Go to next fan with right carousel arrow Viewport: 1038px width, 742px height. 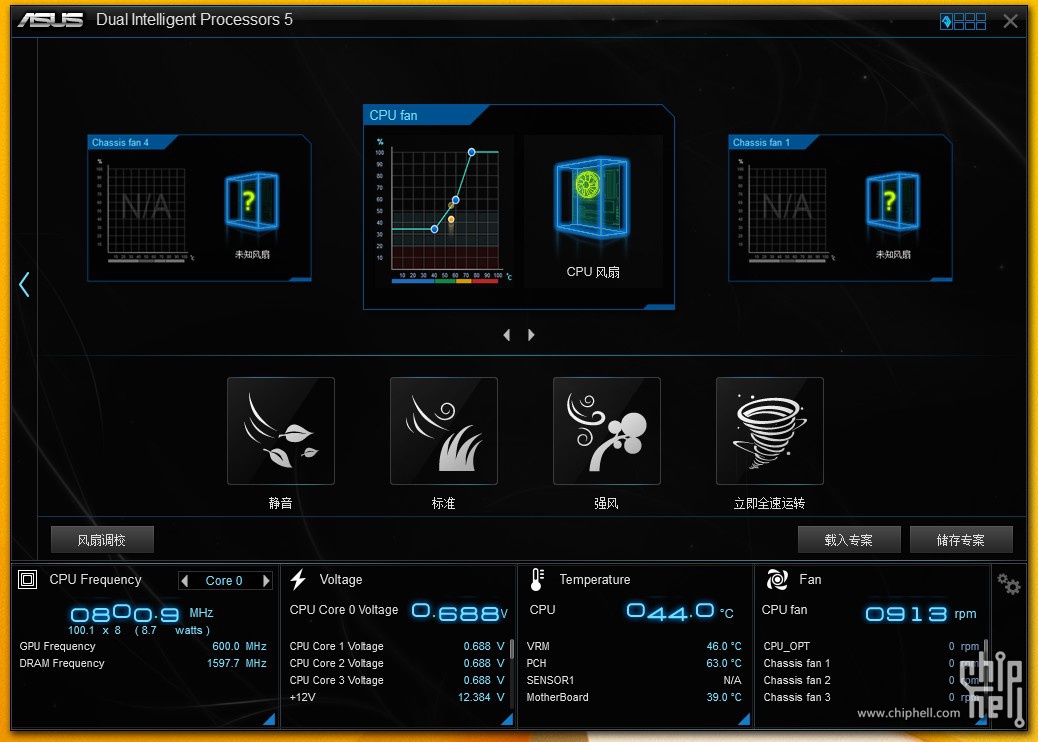[531, 335]
